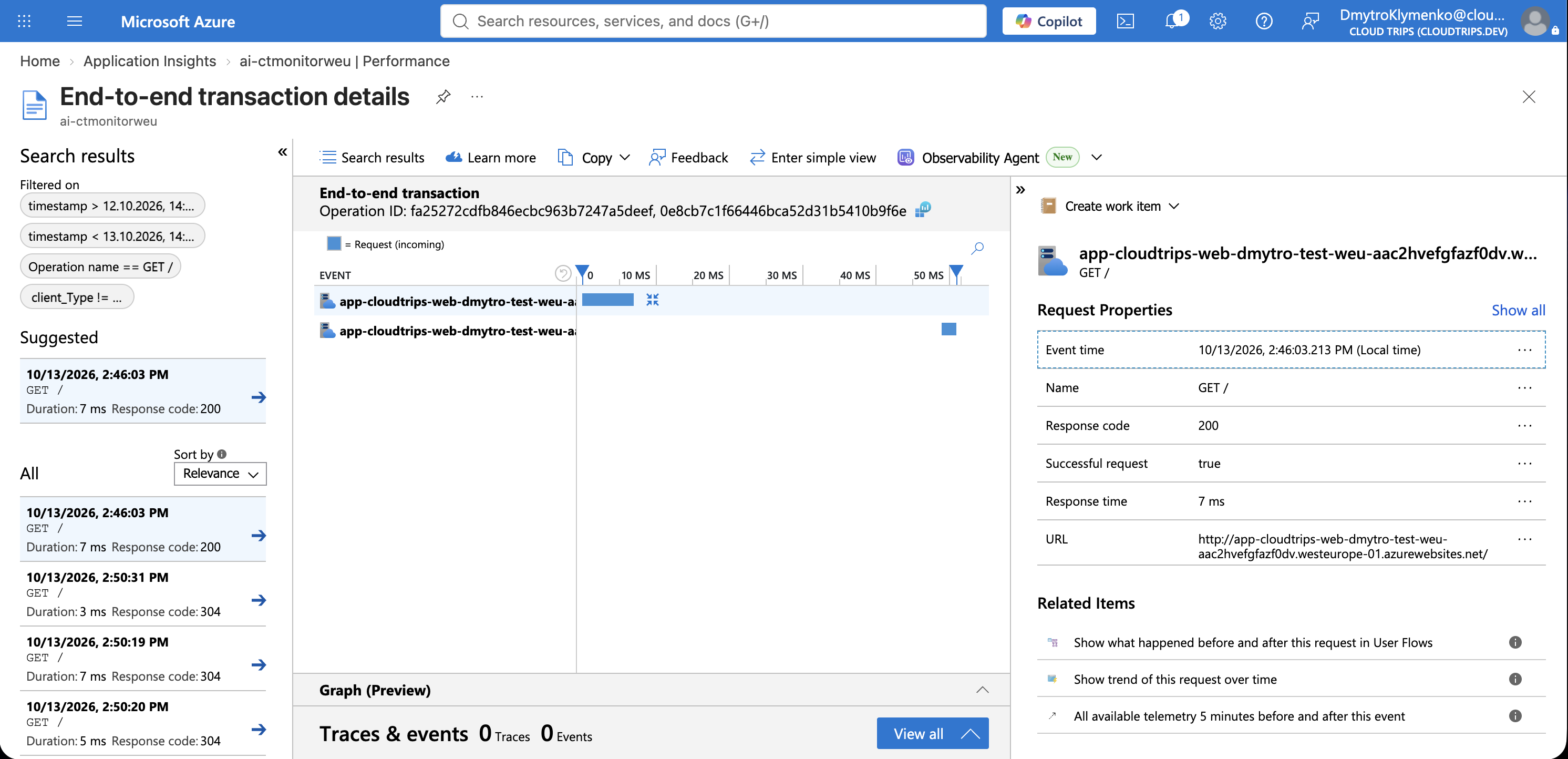Pin End-to-end transaction details to dashboard
Viewport: 1568px width, 759px height.
(443, 96)
